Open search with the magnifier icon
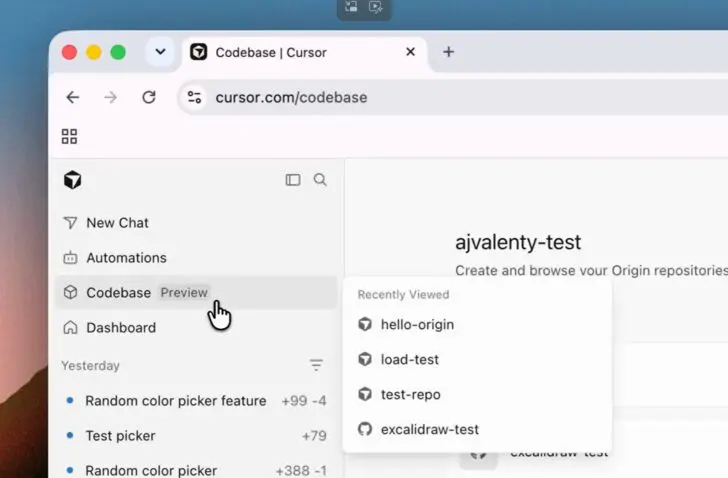The height and width of the screenshot is (478, 728). (x=320, y=180)
